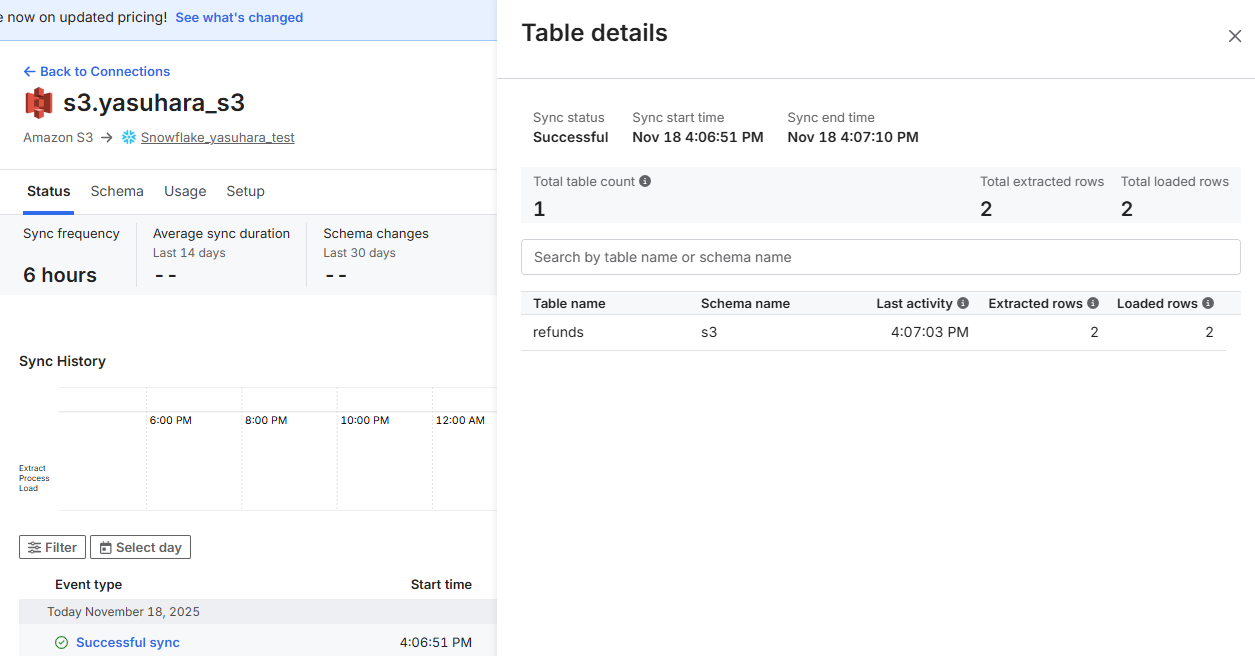
Task: Open the Successful sync event
Action: click(x=128, y=643)
